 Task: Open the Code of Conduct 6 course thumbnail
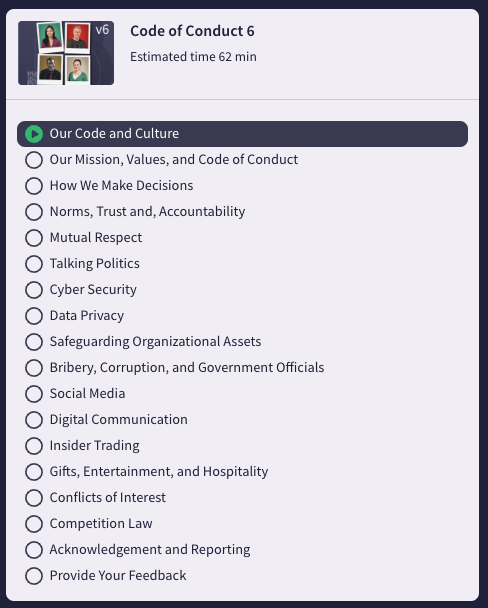point(66,53)
